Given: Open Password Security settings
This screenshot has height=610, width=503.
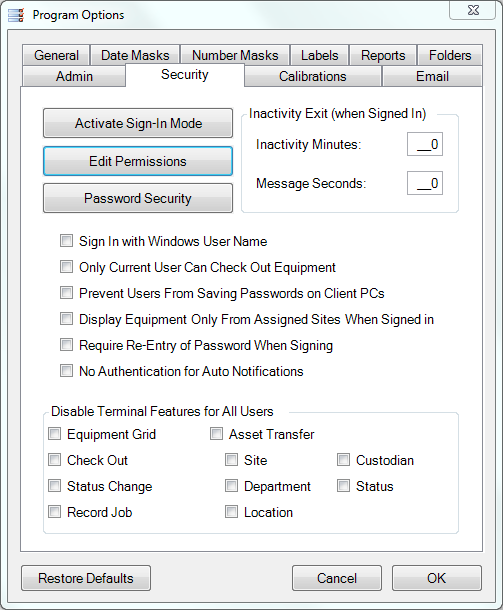Looking at the screenshot, I should pos(138,198).
